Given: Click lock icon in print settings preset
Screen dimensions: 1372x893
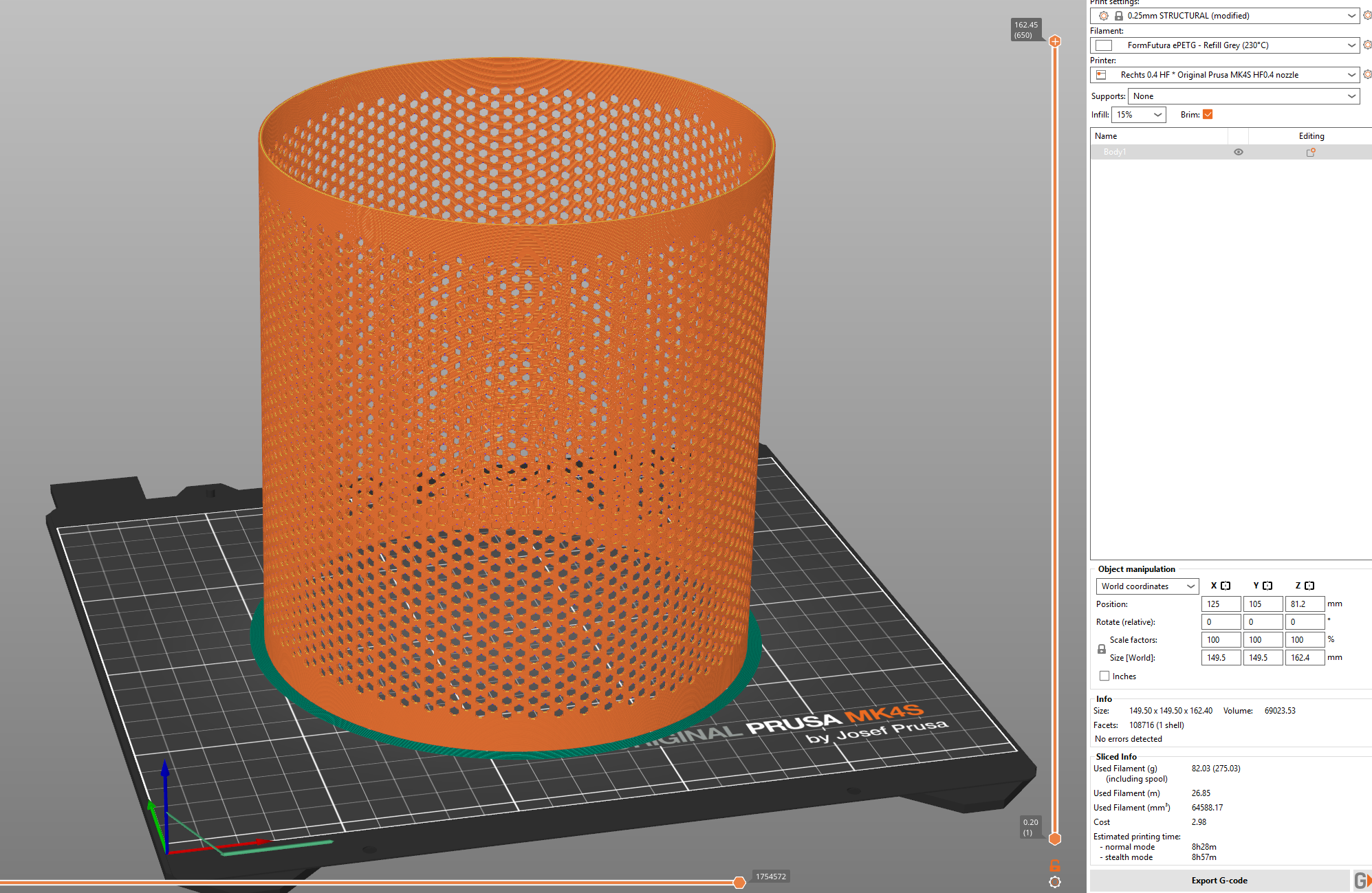Looking at the screenshot, I should [x=1119, y=16].
